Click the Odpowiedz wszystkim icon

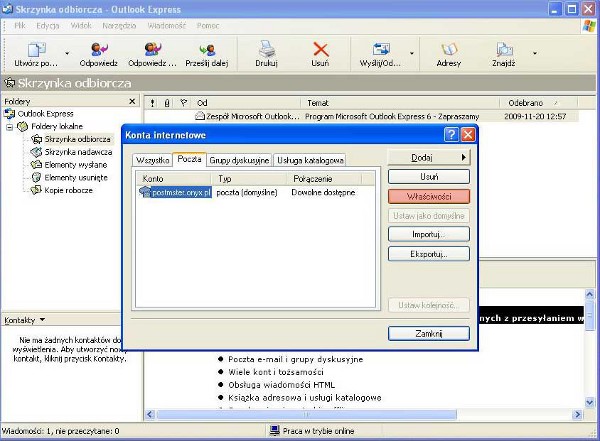click(x=153, y=50)
